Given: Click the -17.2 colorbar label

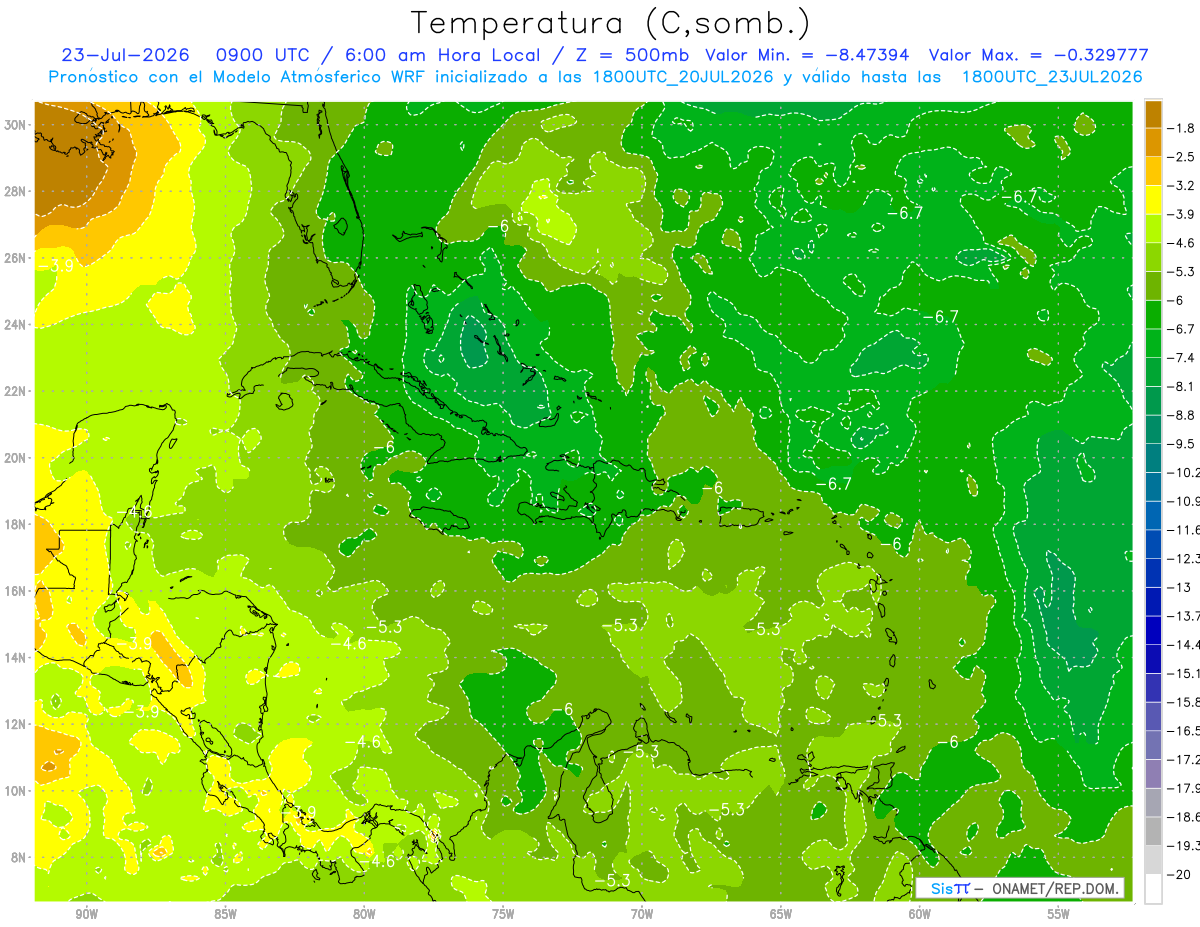Looking at the screenshot, I should point(1184,760).
